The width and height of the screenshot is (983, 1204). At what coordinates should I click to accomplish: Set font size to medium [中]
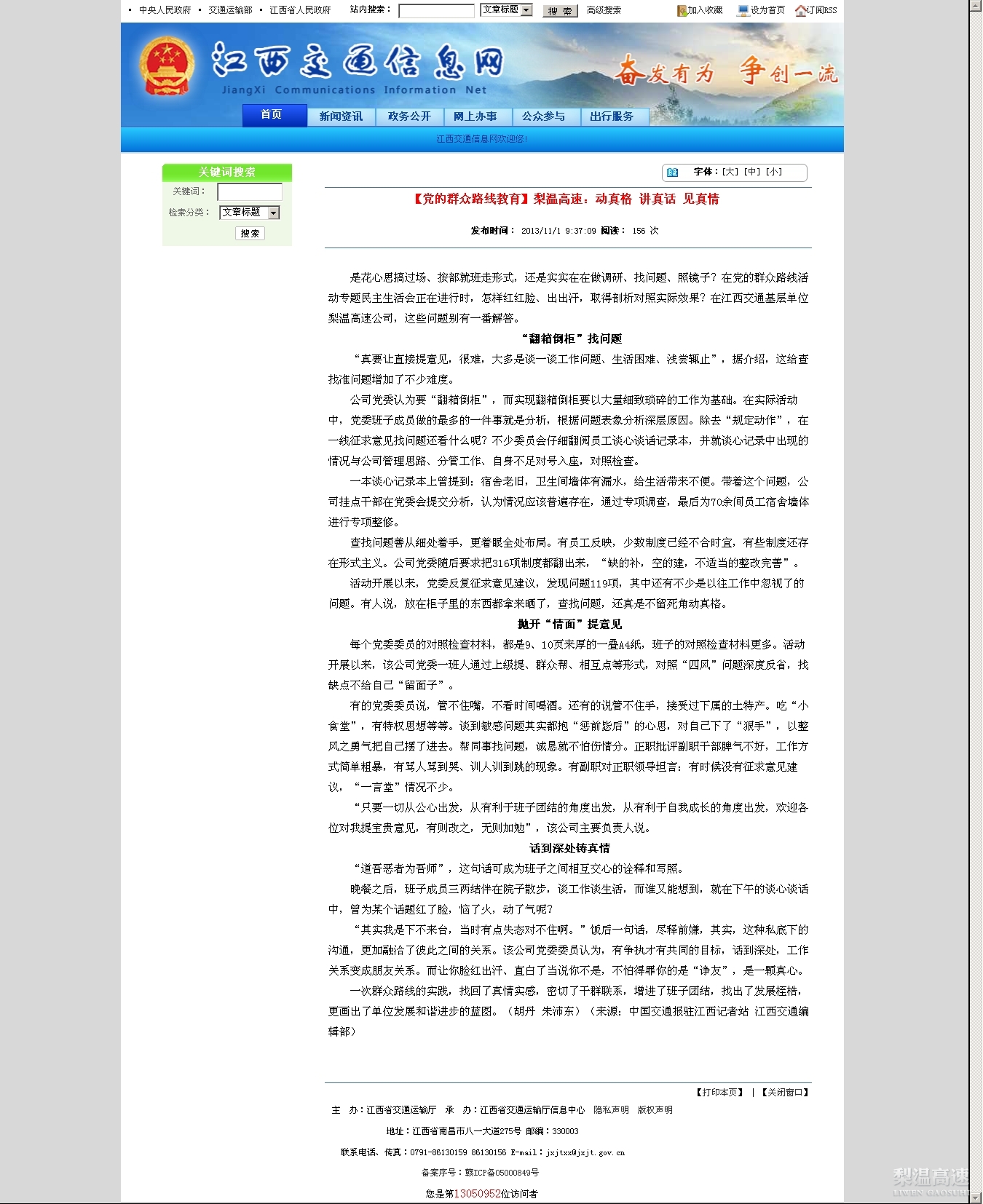click(752, 172)
